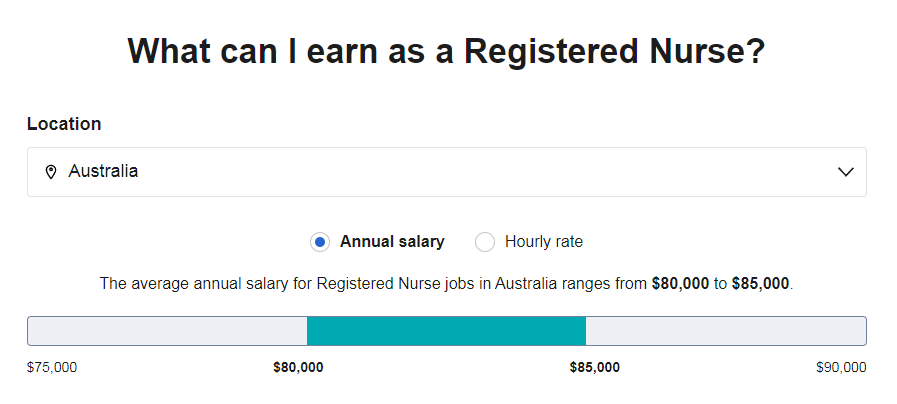This screenshot has height=404, width=897.
Task: Click the bold $85,000 scale label below bar
Action: 594,367
